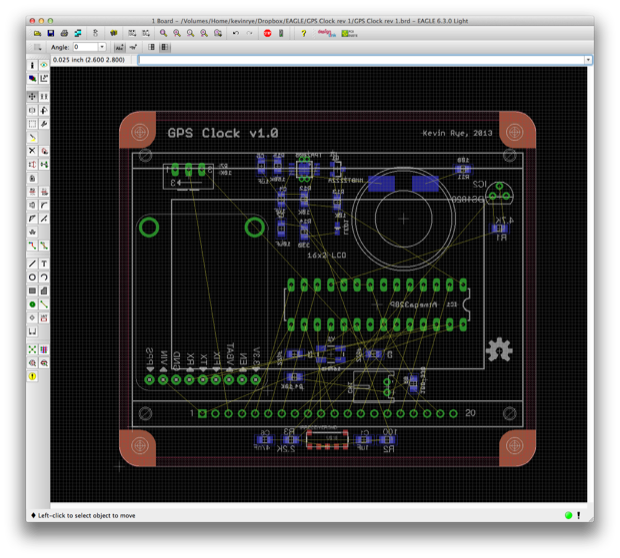
Task: Select the Add part tool
Action: [44, 151]
